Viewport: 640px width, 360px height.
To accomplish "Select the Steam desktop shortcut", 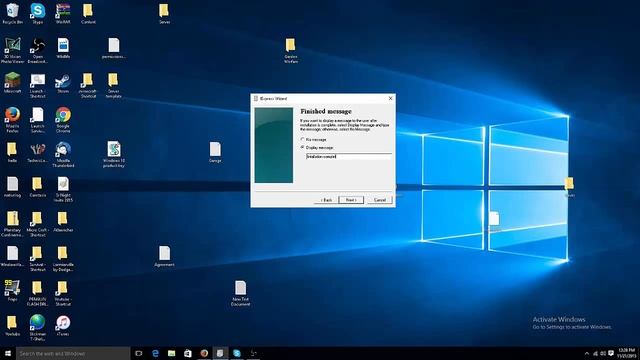I will 63,83.
